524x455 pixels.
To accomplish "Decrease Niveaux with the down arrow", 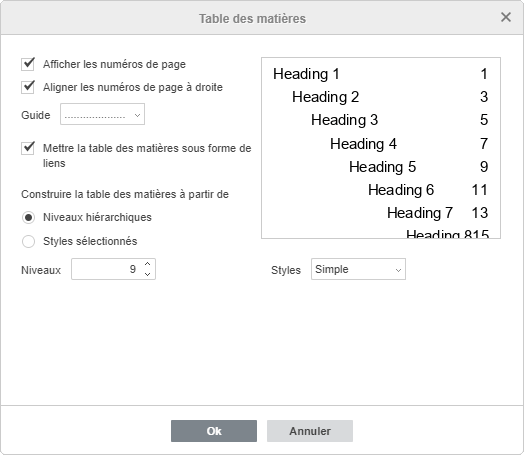I will point(147,274).
